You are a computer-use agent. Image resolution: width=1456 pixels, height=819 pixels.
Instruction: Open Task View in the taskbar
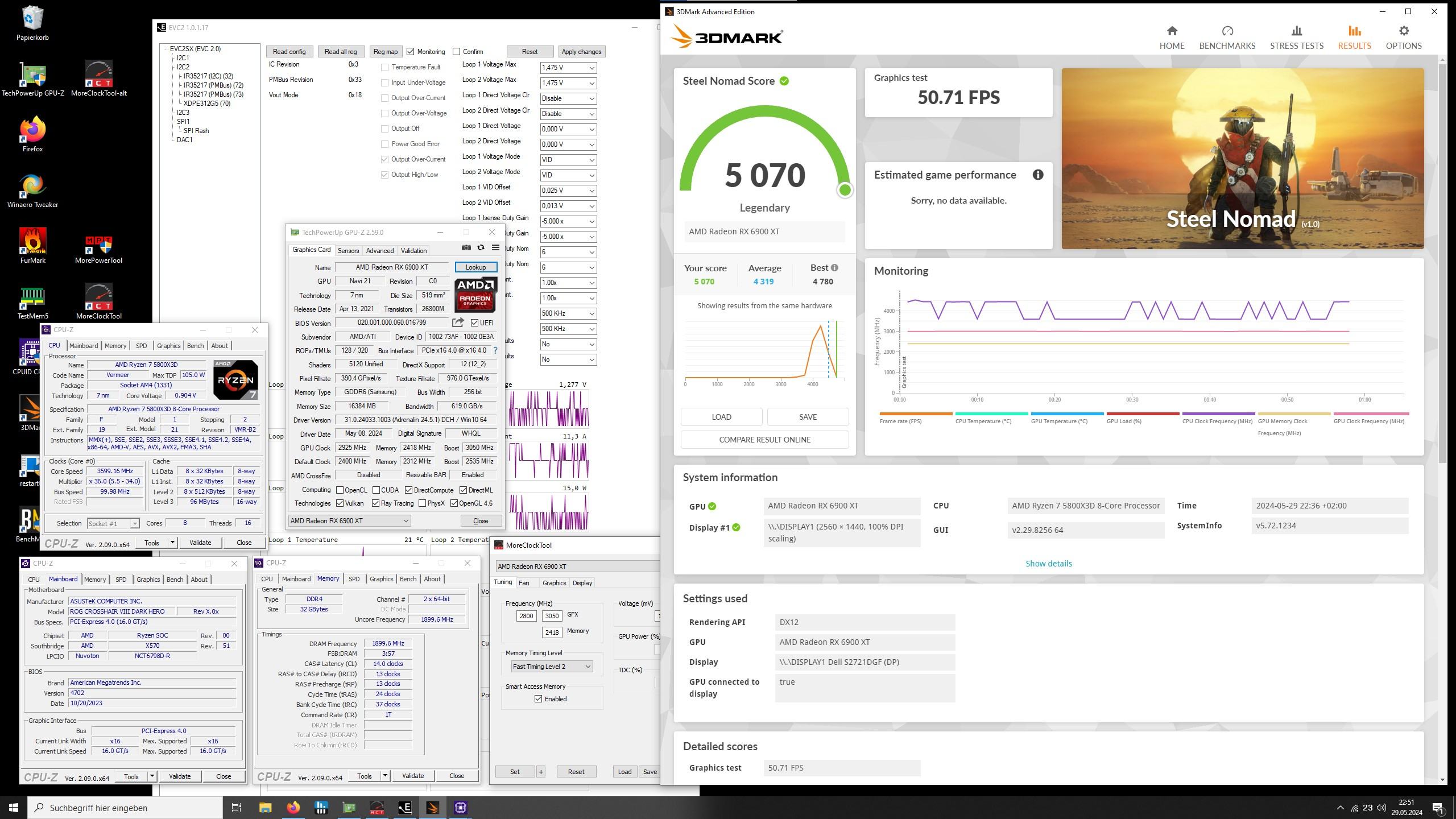click(237, 808)
